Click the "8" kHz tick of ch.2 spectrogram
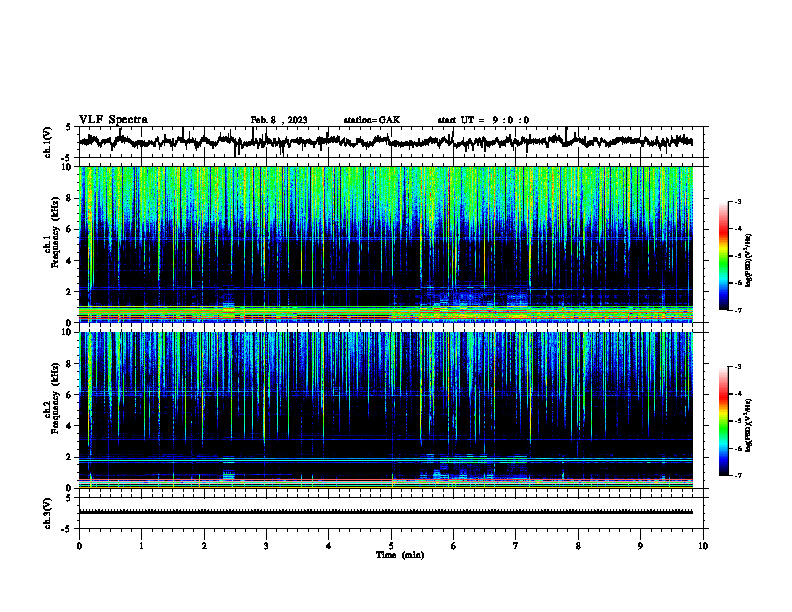This screenshot has width=792, height=612. click(x=69, y=364)
